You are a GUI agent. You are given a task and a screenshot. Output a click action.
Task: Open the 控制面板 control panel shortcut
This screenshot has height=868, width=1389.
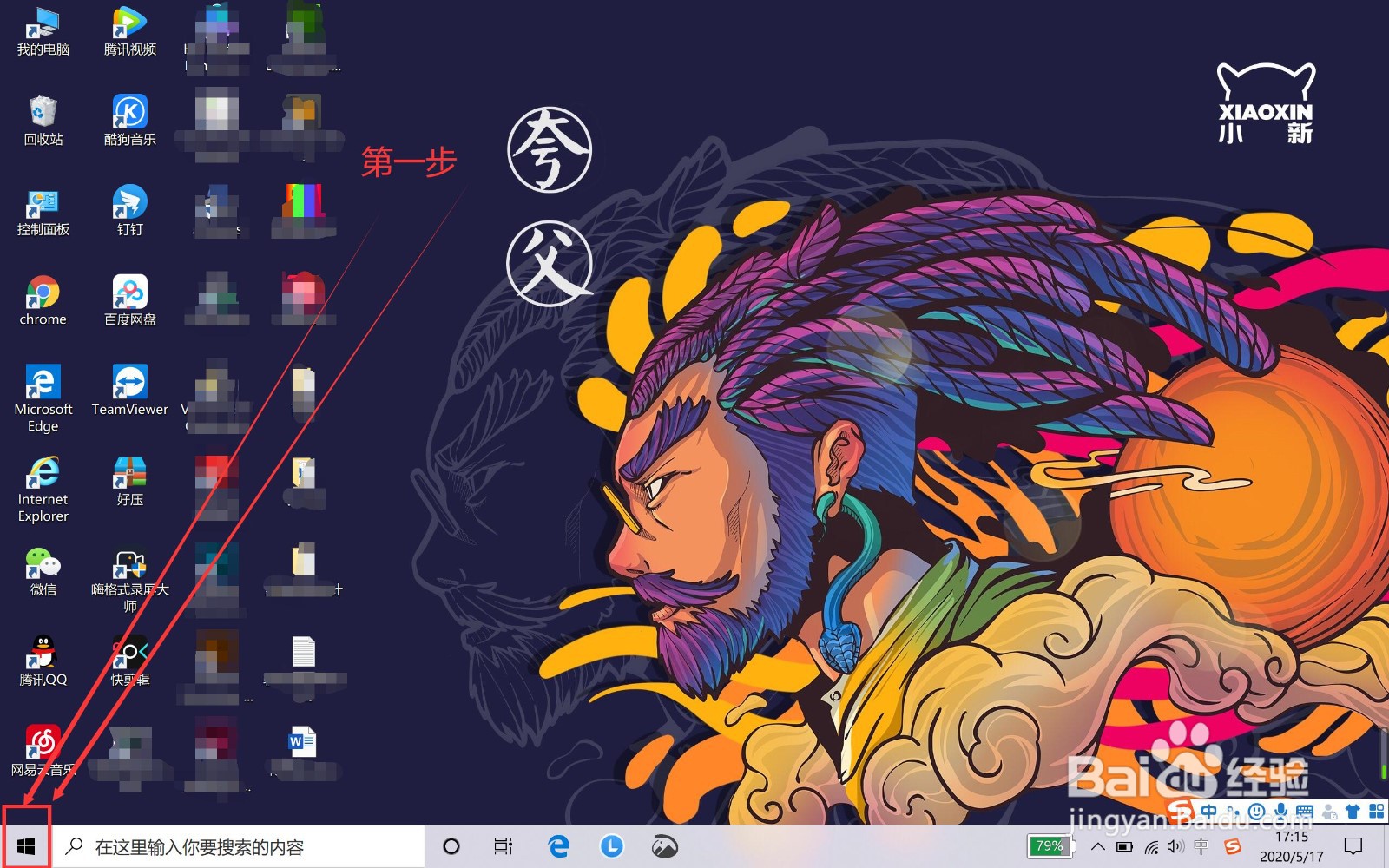(x=43, y=211)
